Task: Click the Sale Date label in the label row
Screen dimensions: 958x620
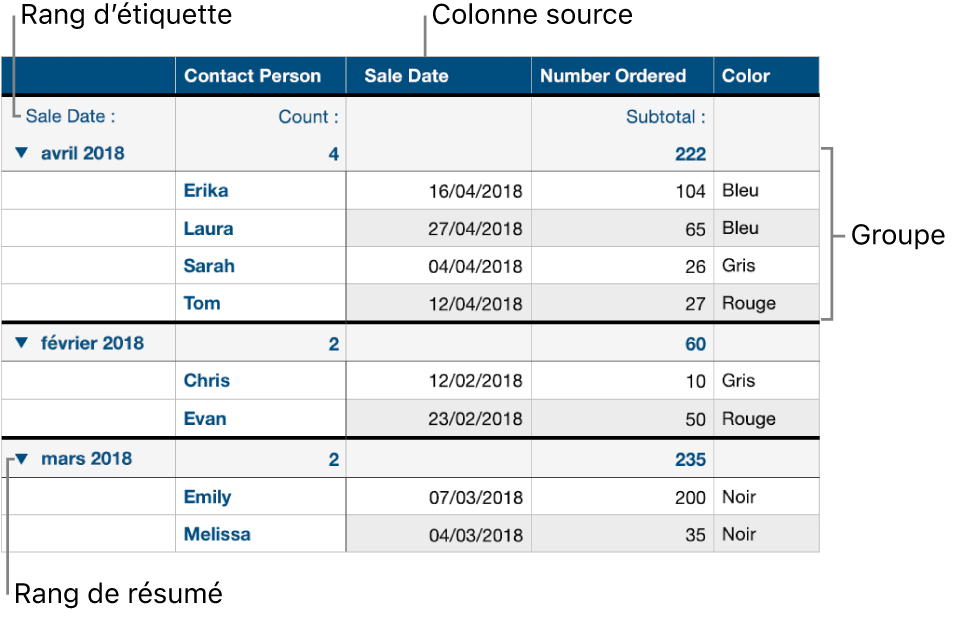Action: (69, 116)
